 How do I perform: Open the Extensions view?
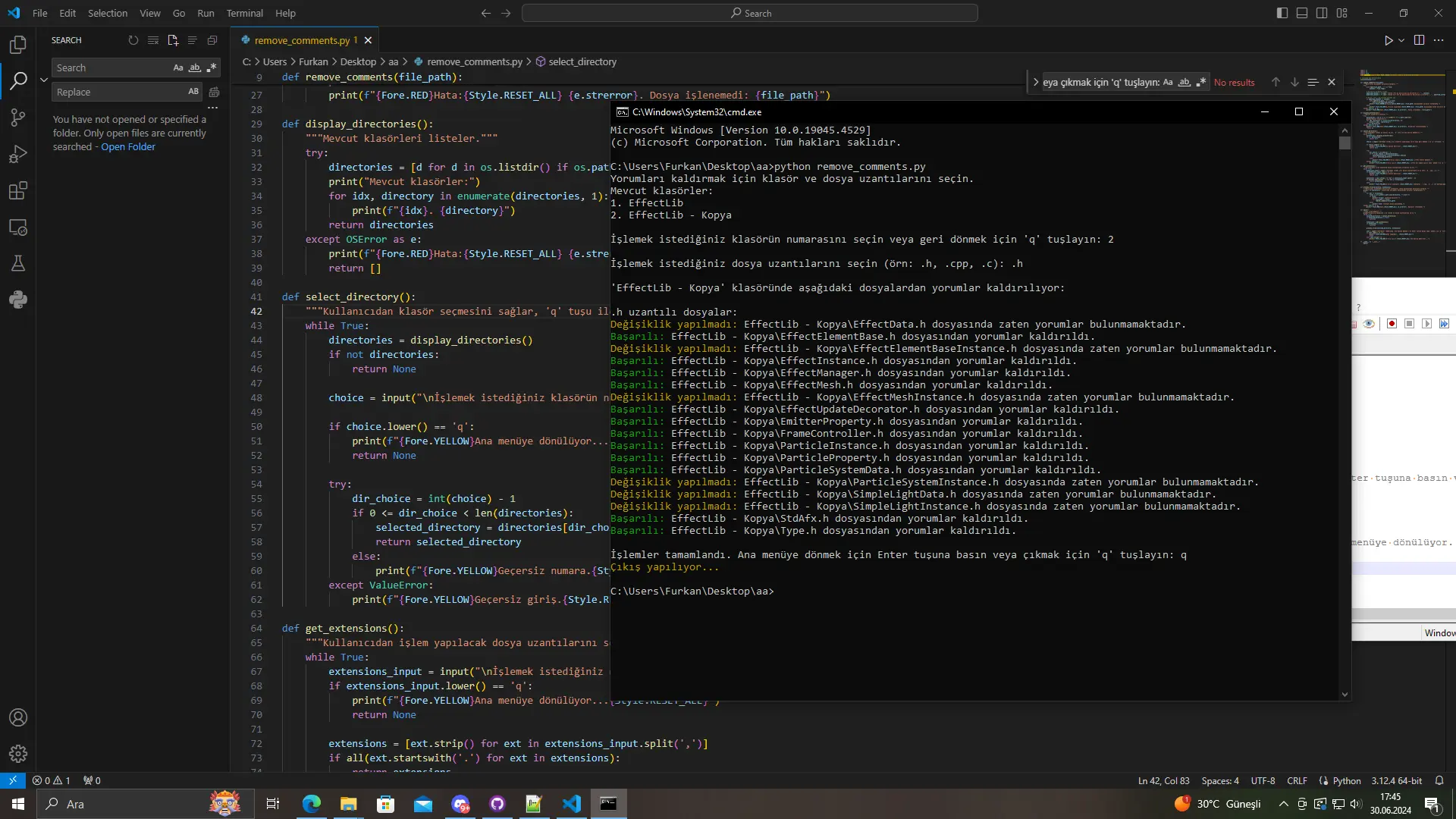pos(18,191)
